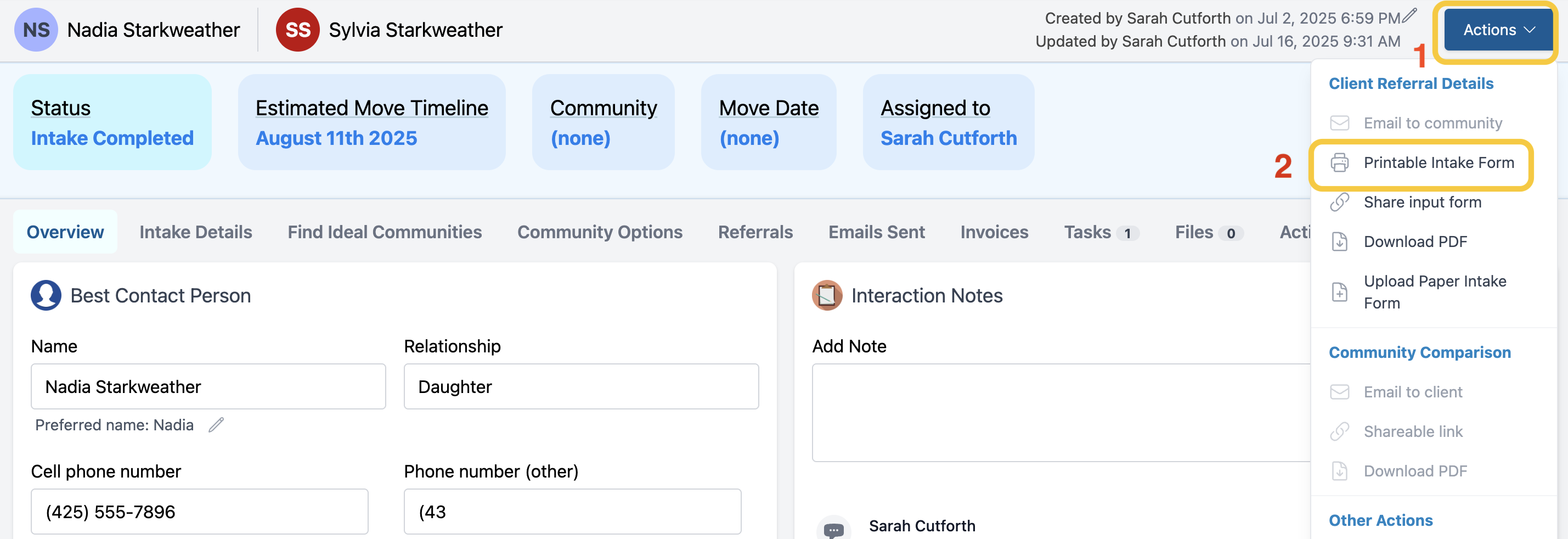Click the Cell phone number field
This screenshot has width=1568, height=539.
coord(200,512)
